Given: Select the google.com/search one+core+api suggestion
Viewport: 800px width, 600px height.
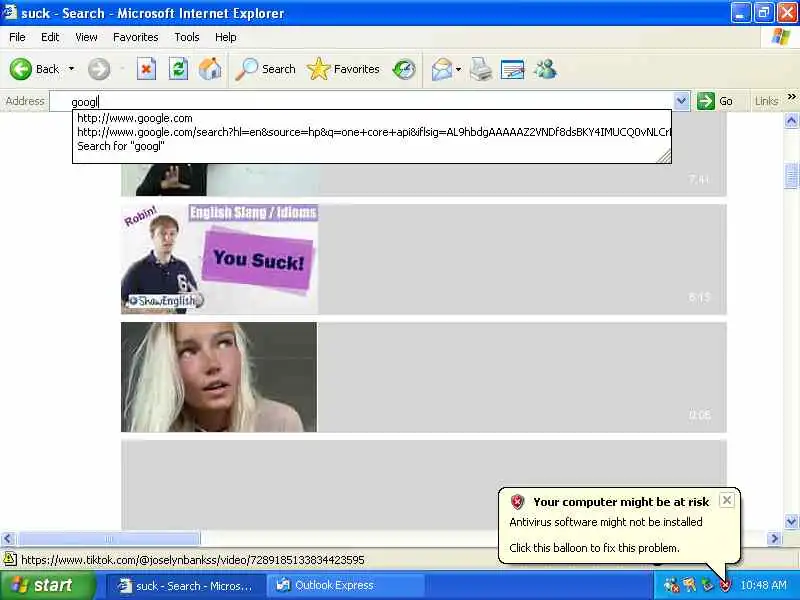Looking at the screenshot, I should click(x=371, y=132).
